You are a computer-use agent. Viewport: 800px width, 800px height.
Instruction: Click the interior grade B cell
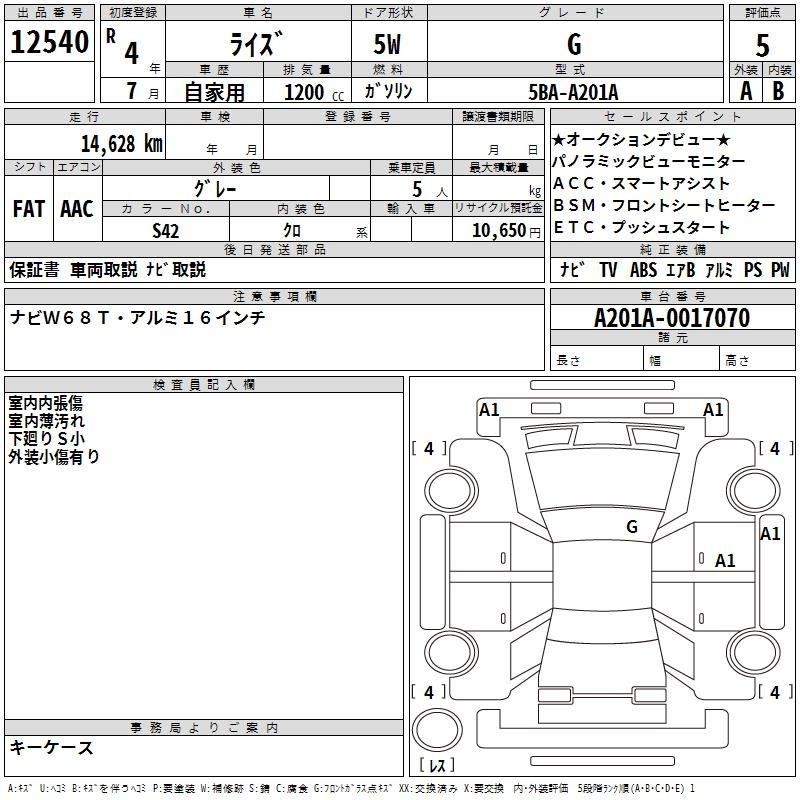779,91
